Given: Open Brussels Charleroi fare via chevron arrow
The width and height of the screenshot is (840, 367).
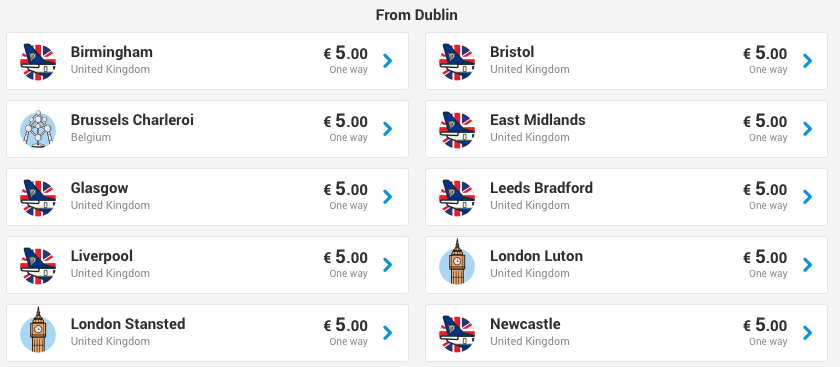Looking at the screenshot, I should pyautogui.click(x=388, y=129).
